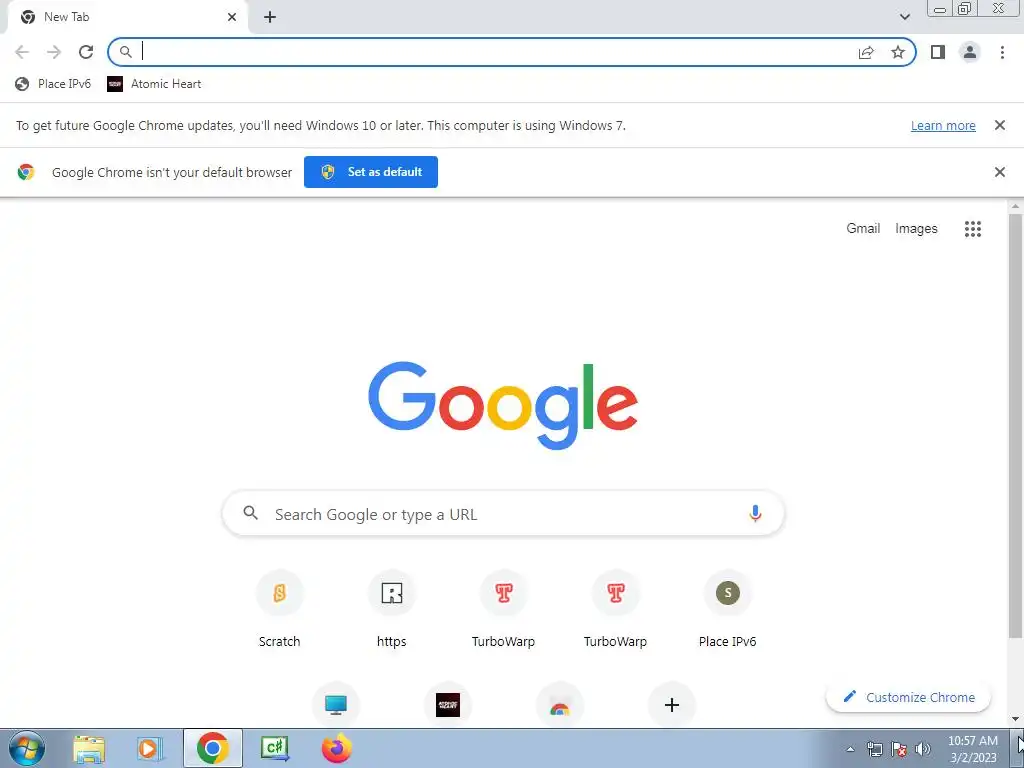Open the Windows Start button

pyautogui.click(x=27, y=748)
